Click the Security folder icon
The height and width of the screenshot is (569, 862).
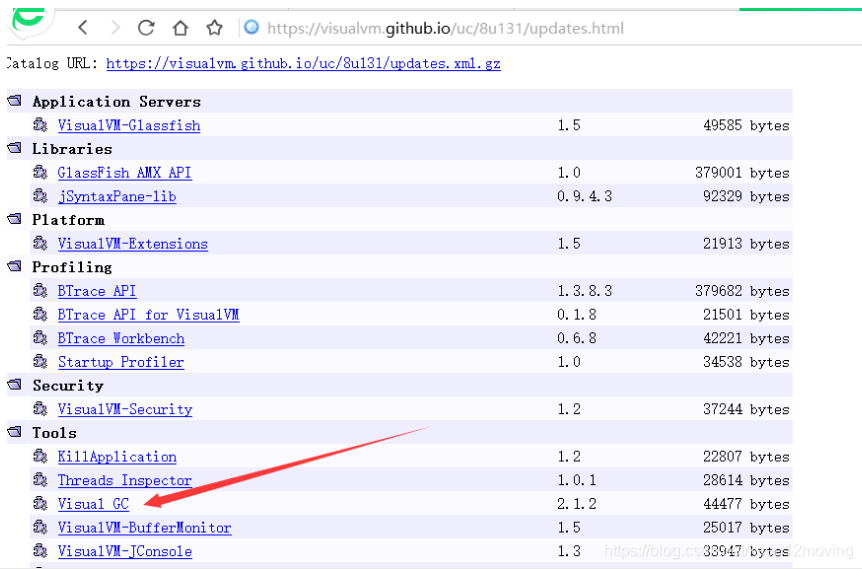point(15,384)
